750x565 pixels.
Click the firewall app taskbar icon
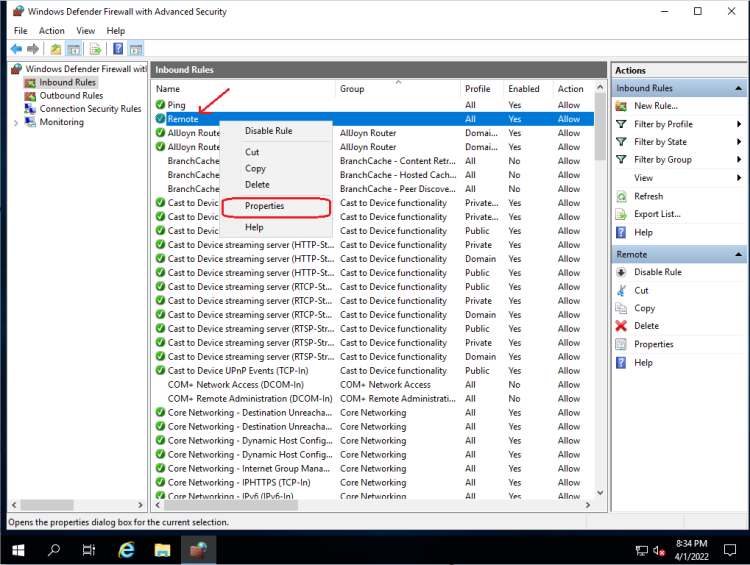point(199,550)
